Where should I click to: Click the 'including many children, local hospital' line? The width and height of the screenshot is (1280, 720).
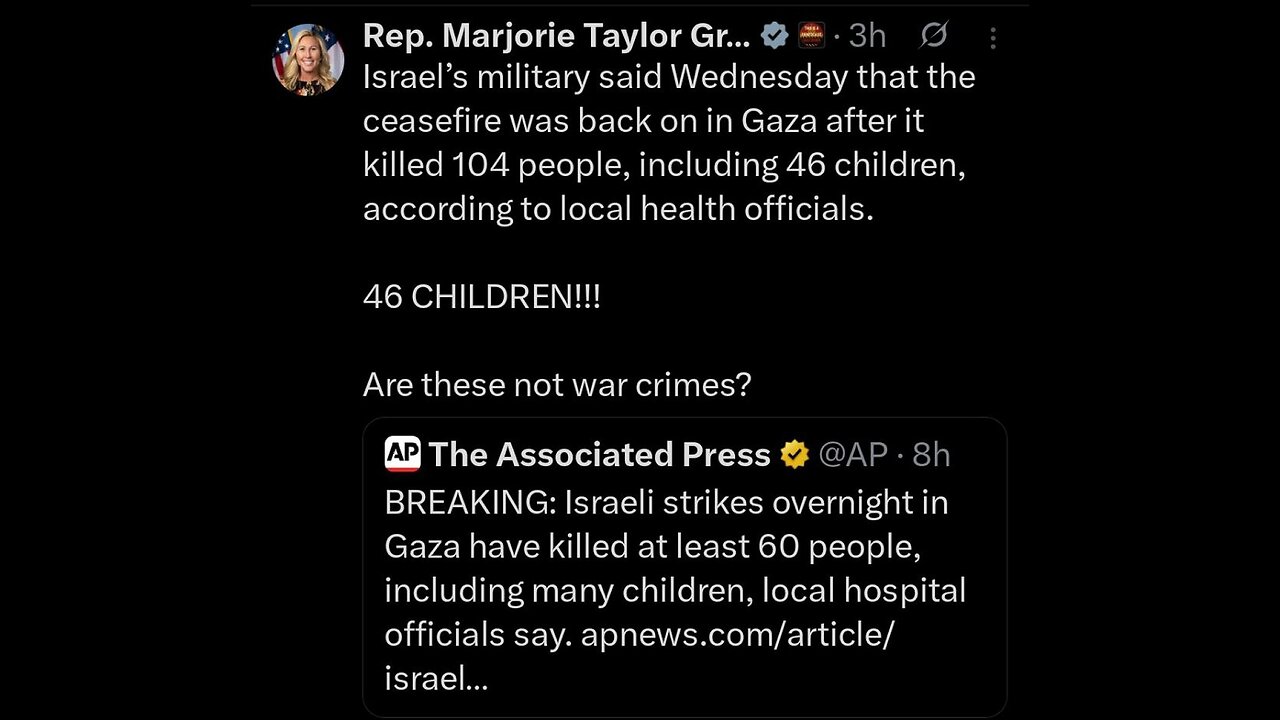(675, 590)
